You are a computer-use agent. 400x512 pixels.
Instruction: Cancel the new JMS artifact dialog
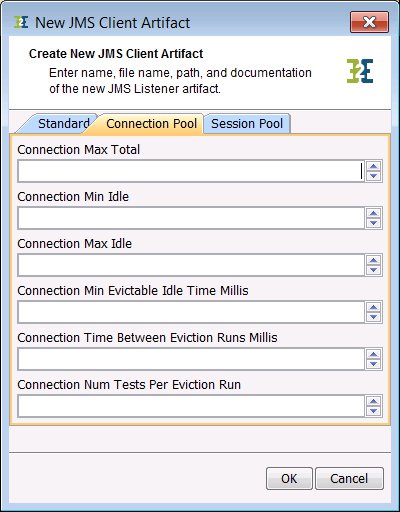349,479
